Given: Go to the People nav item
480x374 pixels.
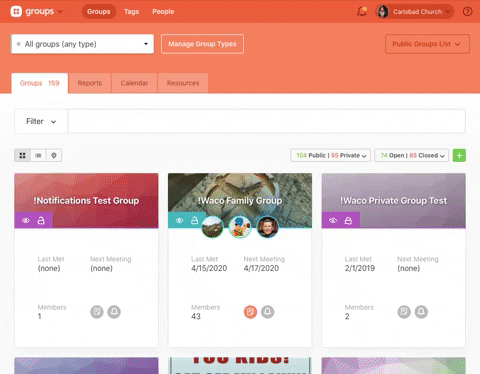Looking at the screenshot, I should 163,12.
